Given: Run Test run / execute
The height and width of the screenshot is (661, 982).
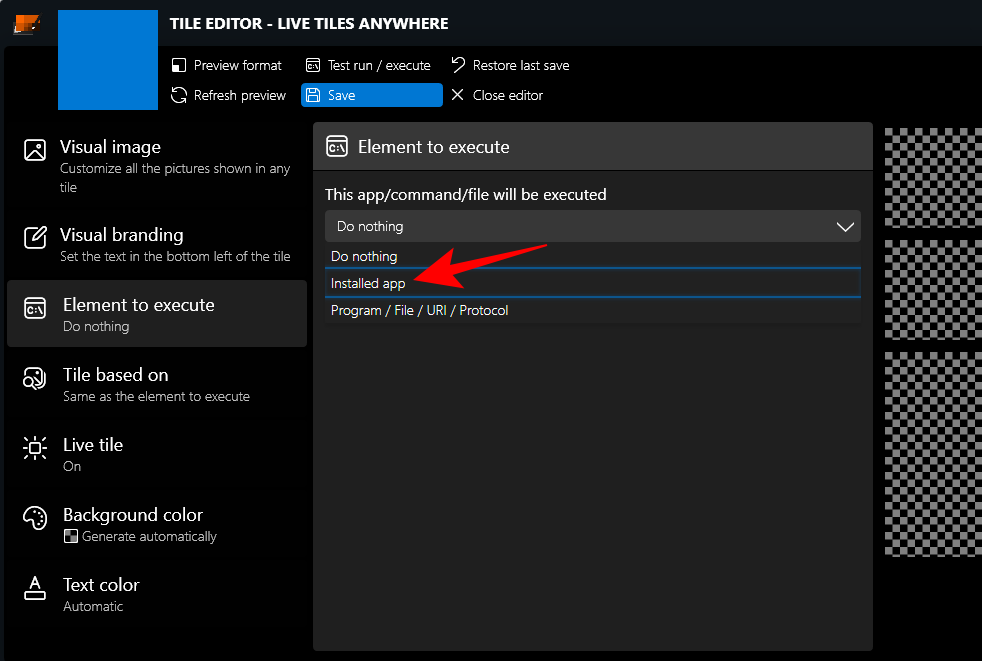Looking at the screenshot, I should [368, 65].
